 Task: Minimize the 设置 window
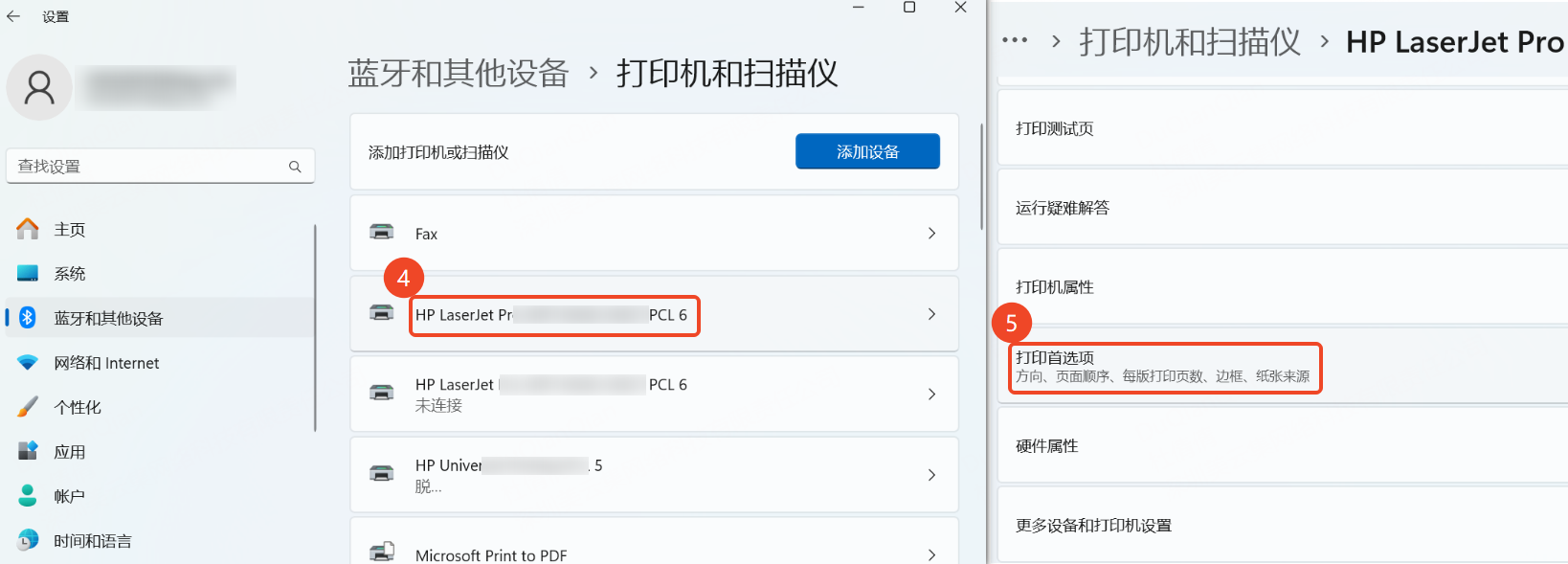pos(859,8)
